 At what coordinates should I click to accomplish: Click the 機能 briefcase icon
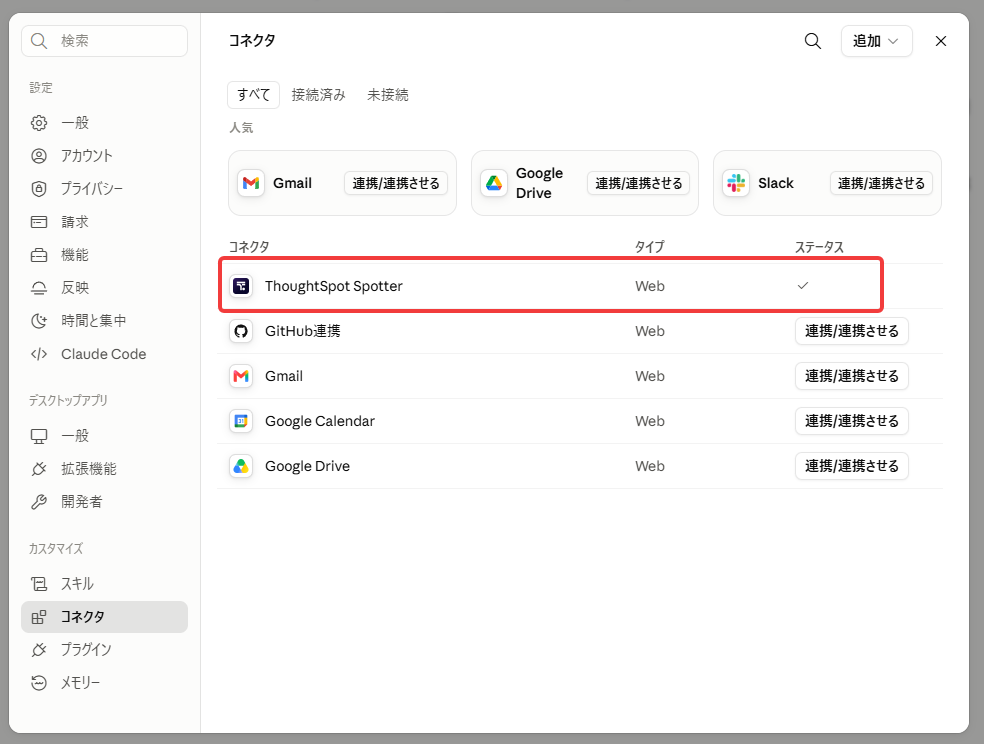(39, 255)
